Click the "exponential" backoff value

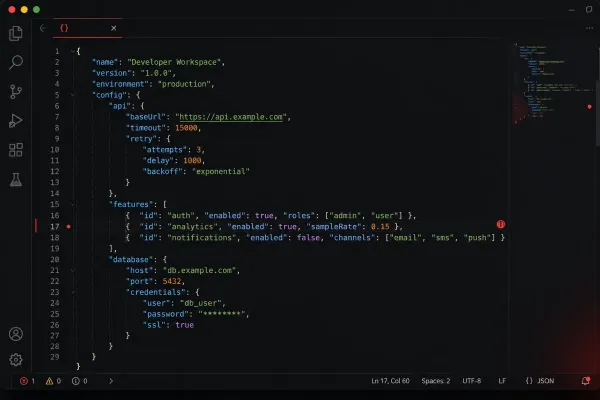tap(220, 171)
